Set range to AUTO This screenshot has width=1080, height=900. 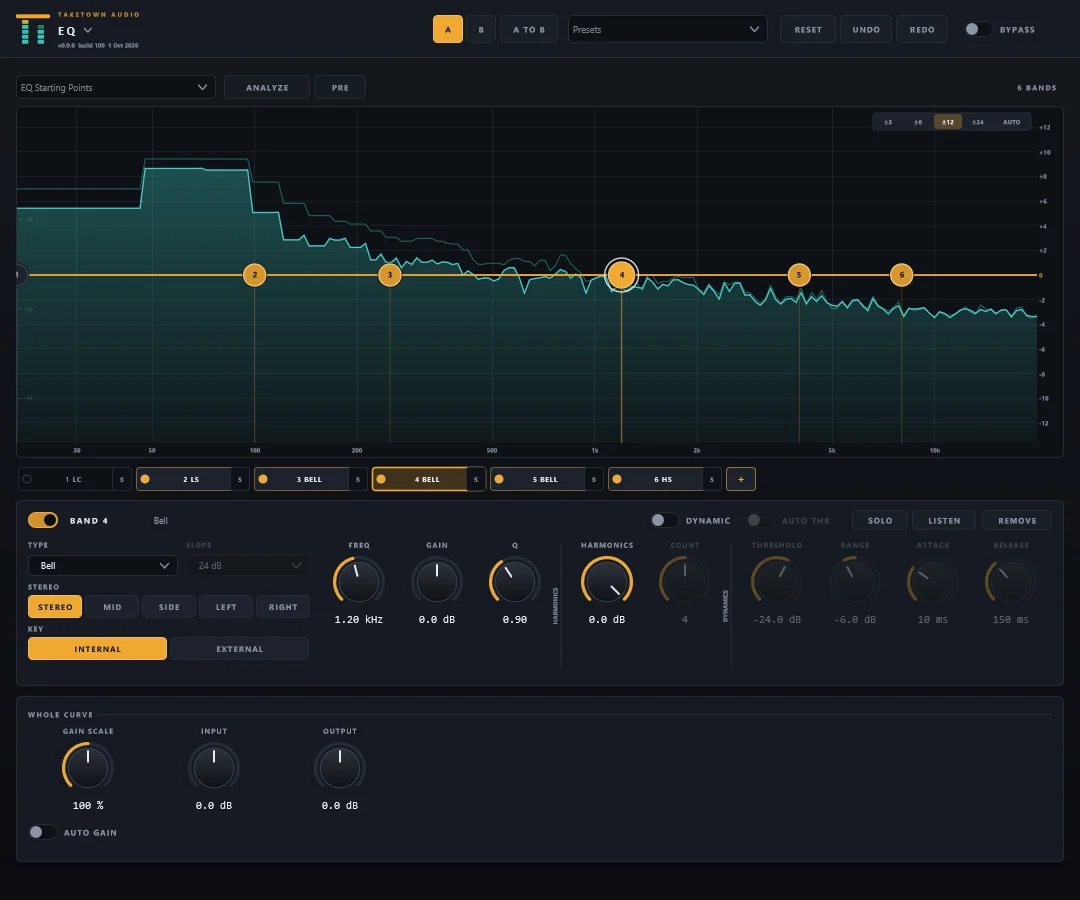pos(1011,122)
